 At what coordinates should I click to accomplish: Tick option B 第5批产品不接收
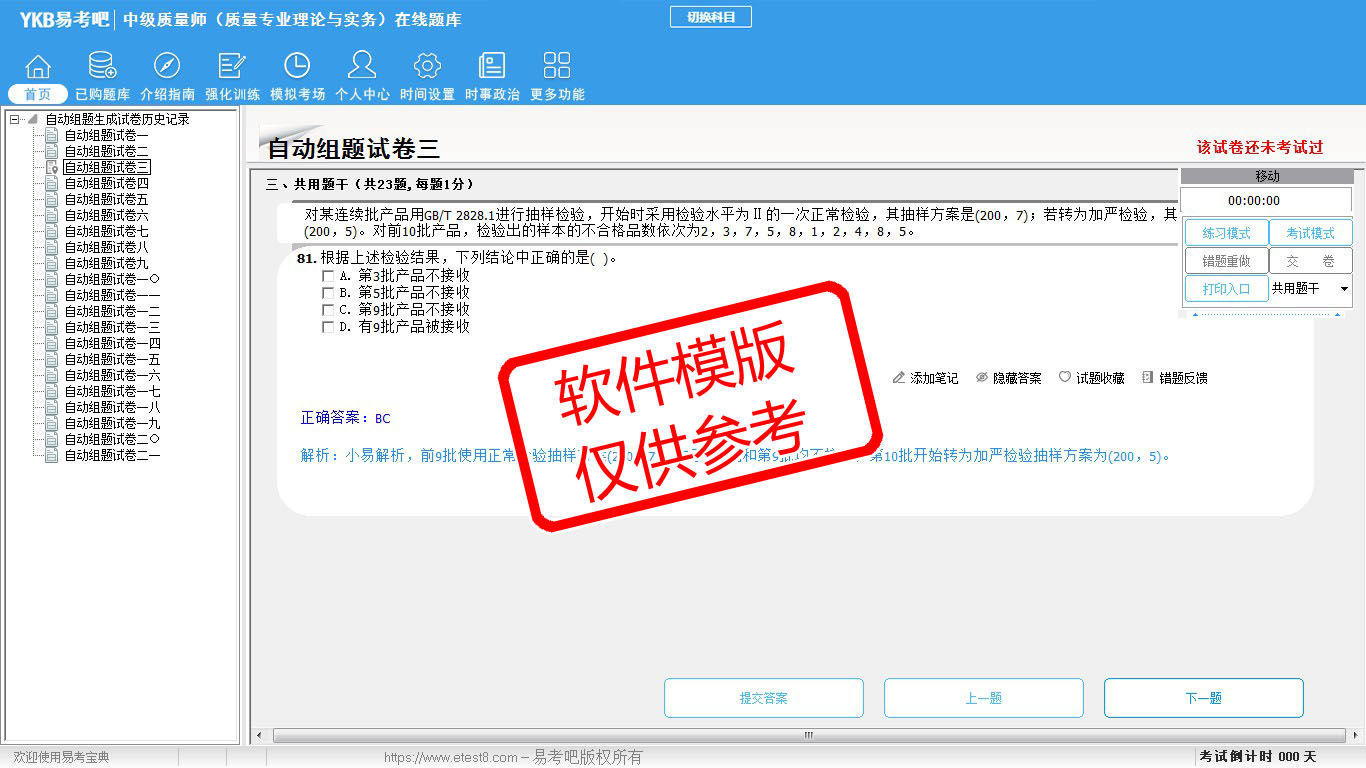point(328,293)
